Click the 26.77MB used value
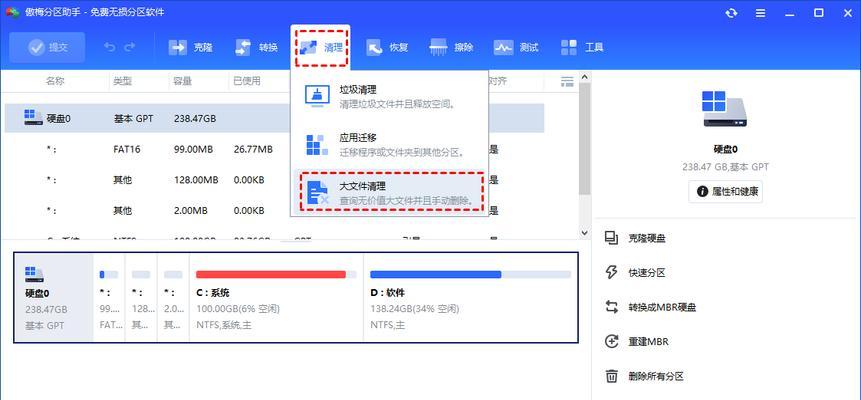861x400 pixels. (x=253, y=149)
